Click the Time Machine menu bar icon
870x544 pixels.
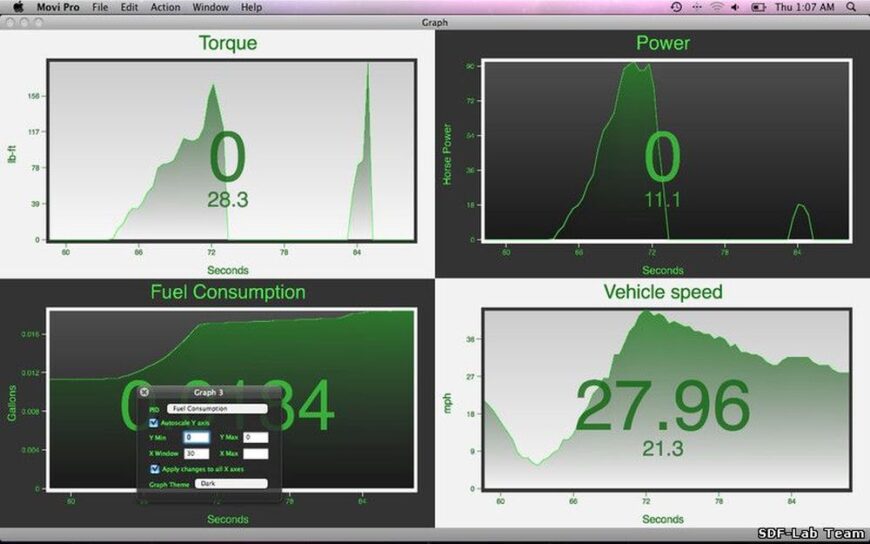pyautogui.click(x=676, y=7)
